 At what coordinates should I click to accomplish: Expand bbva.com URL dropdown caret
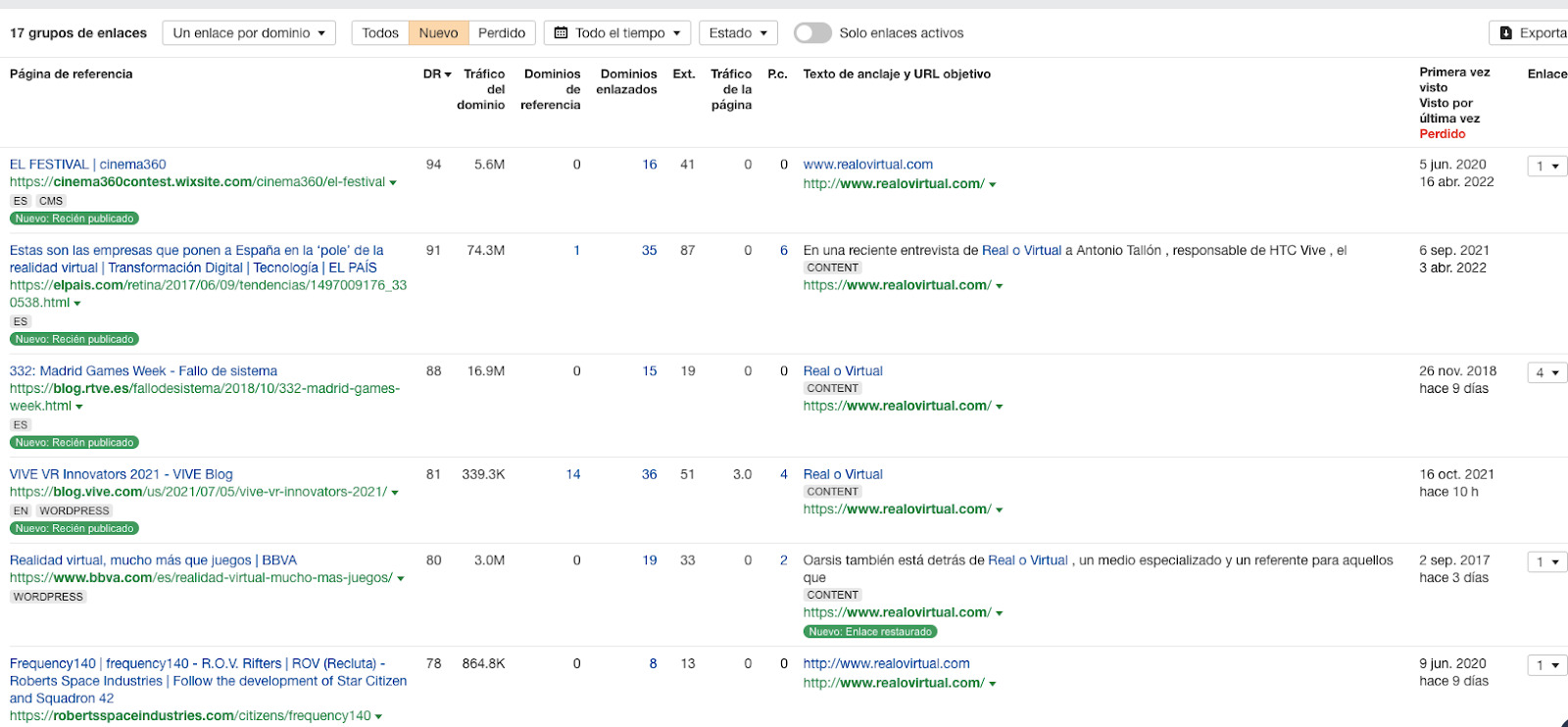(401, 579)
